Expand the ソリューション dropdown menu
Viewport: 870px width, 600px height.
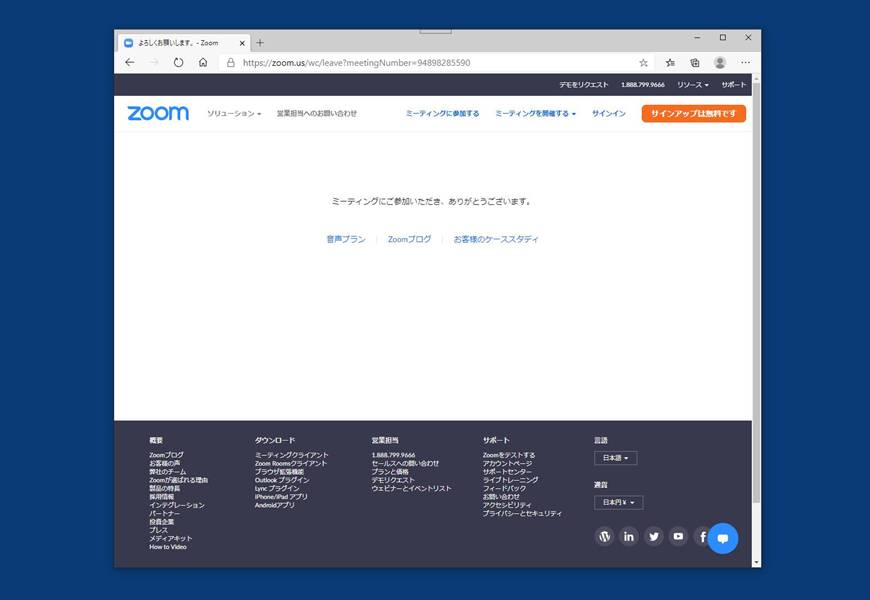click(234, 113)
